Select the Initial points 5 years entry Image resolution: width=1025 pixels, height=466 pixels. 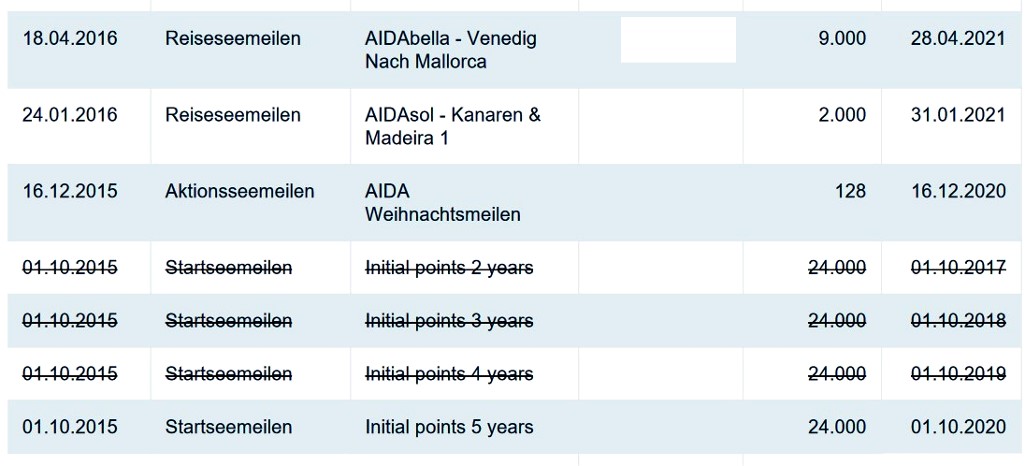pyautogui.click(x=449, y=427)
